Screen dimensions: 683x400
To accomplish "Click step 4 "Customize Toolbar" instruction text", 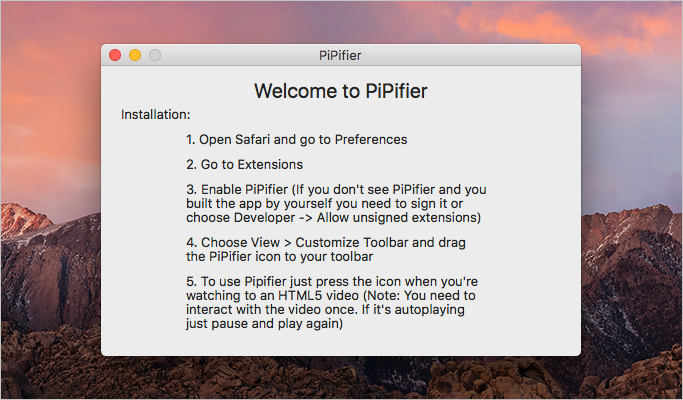I will 326,249.
